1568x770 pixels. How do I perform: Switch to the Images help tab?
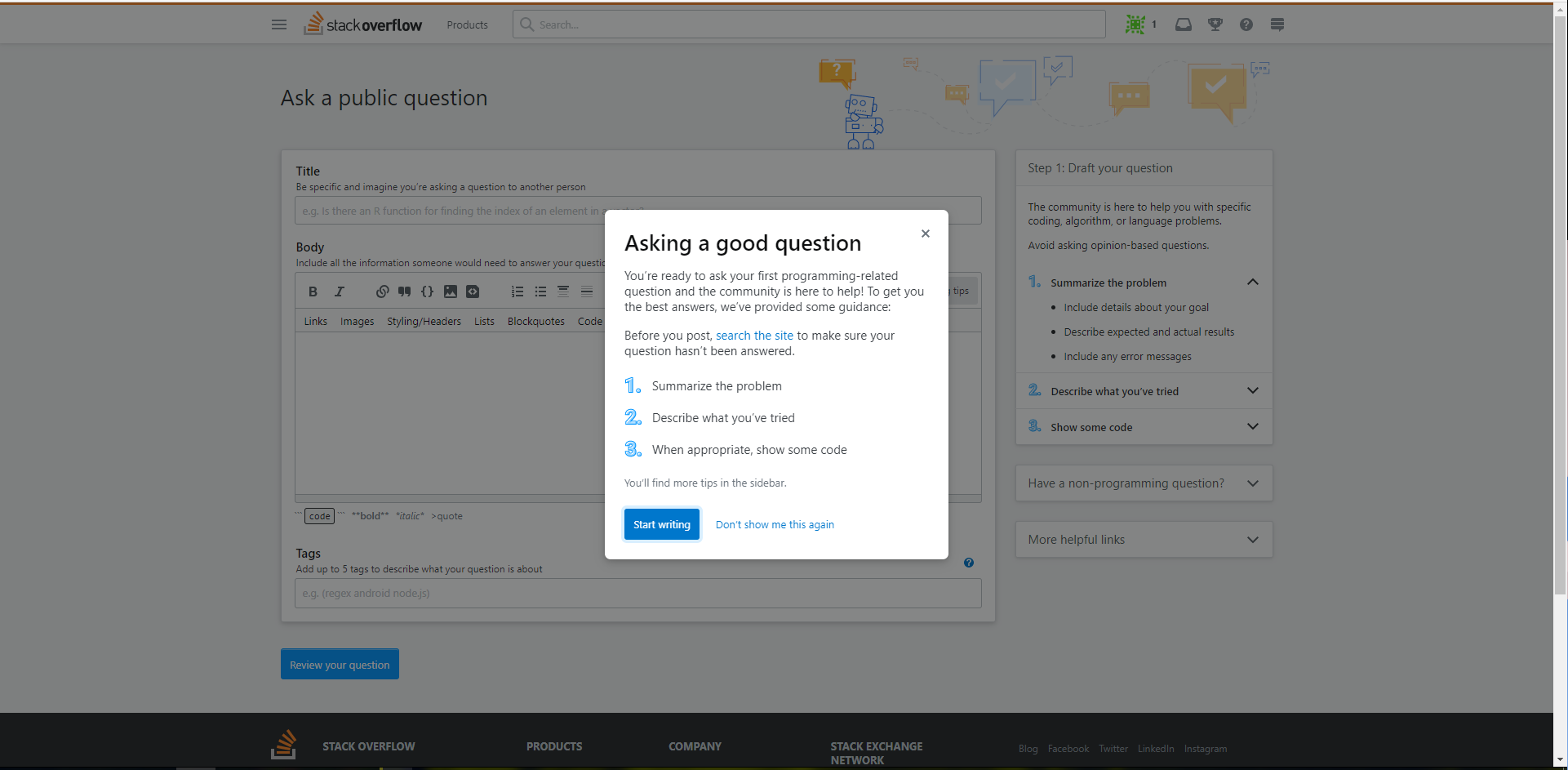coord(357,322)
